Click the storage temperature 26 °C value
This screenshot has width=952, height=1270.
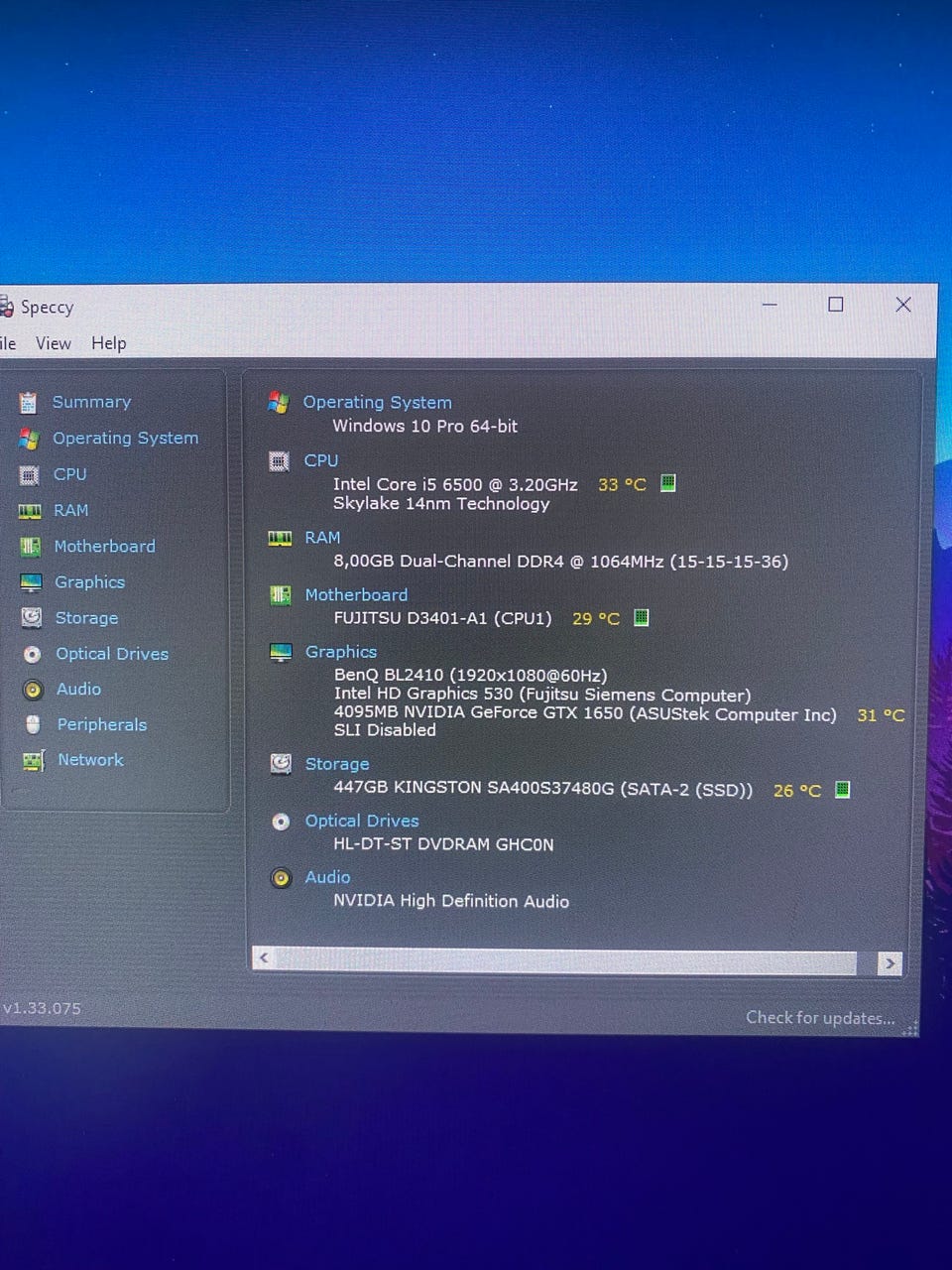[797, 791]
